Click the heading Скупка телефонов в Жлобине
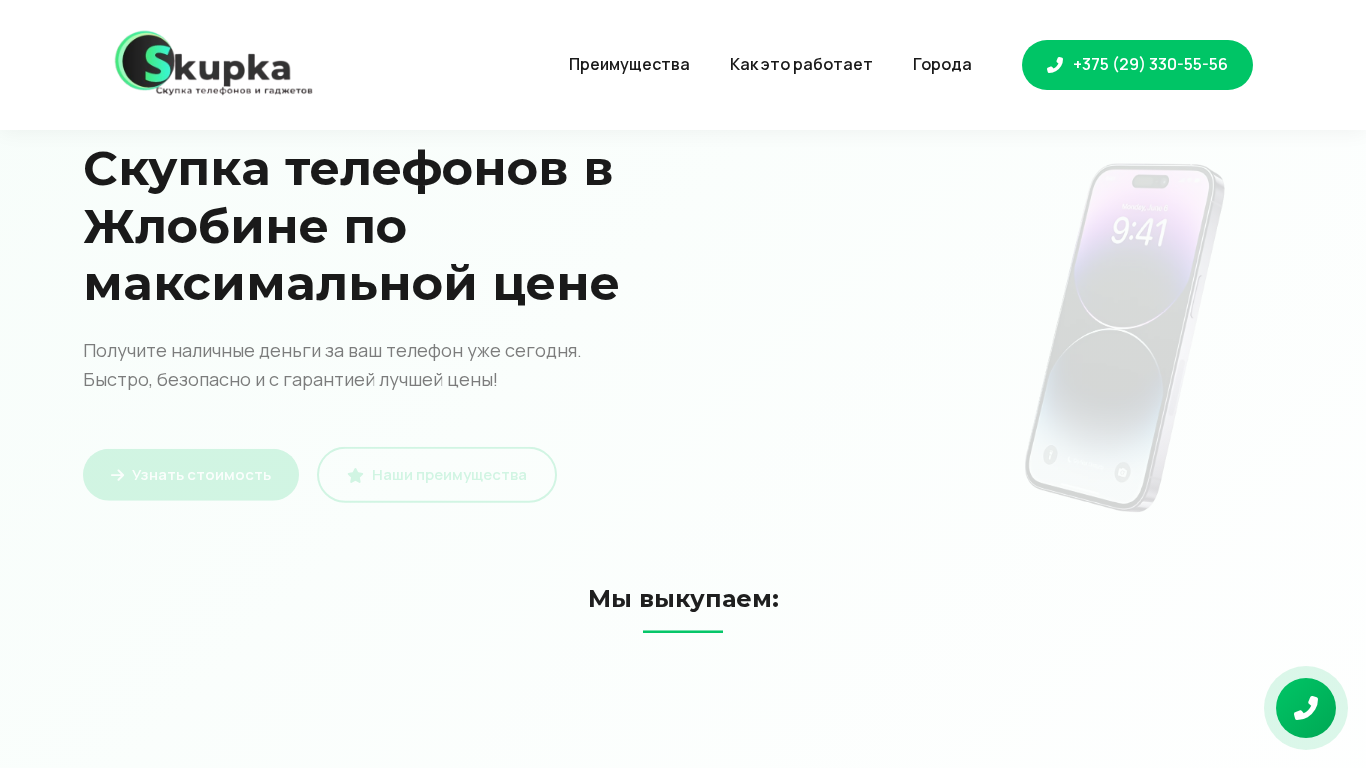 tap(351, 226)
